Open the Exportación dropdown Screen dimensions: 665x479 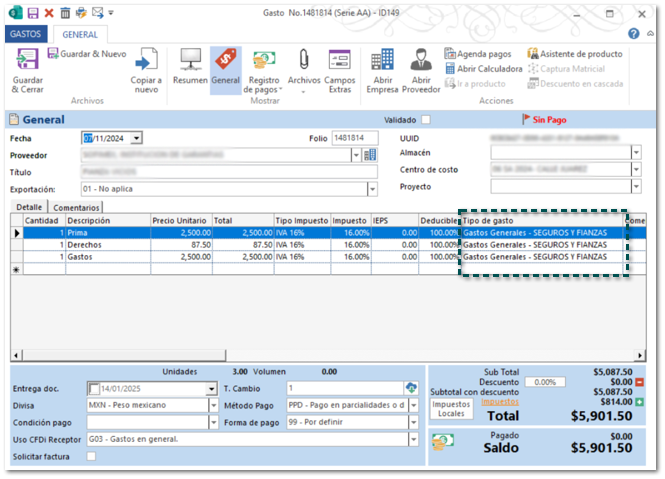[372, 188]
